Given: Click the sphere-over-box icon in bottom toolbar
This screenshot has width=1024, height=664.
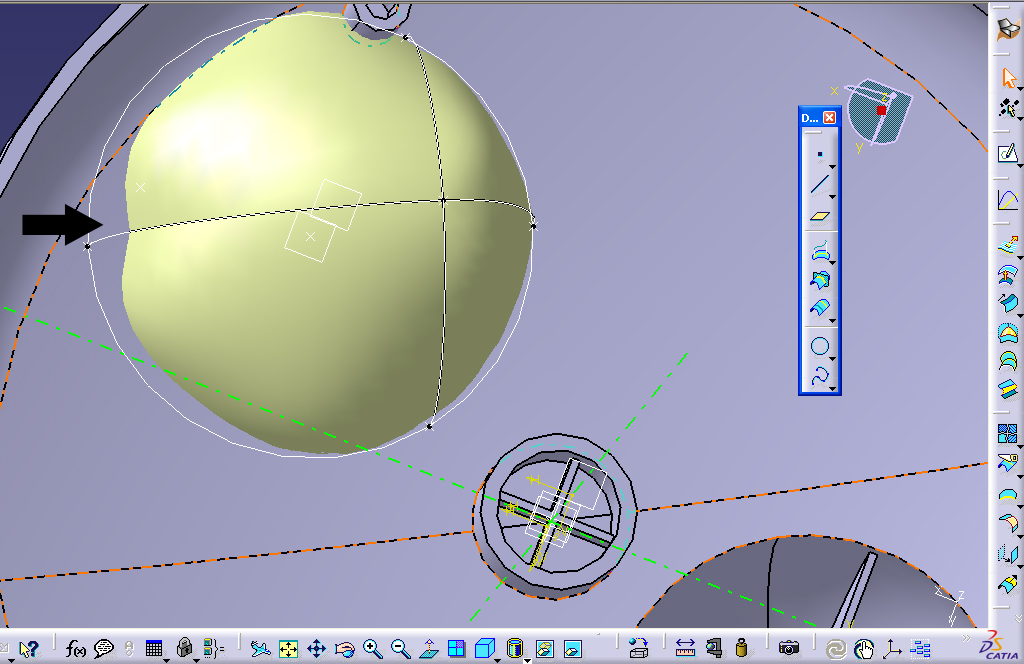Looking at the screenshot, I should click(639, 648).
